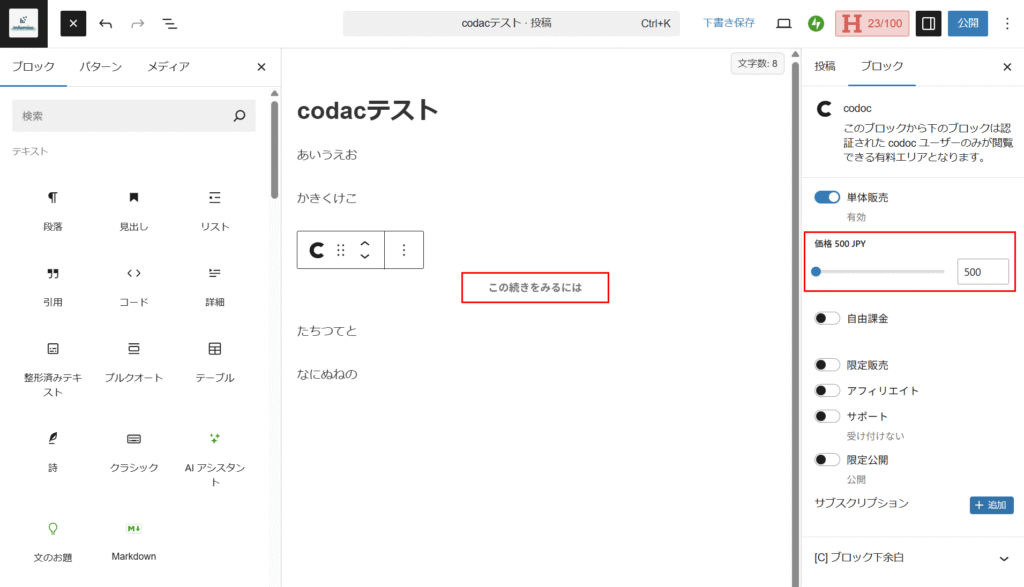Viewport: 1024px width, 587px height.
Task: Open the command palette title bar
Action: 511,24
